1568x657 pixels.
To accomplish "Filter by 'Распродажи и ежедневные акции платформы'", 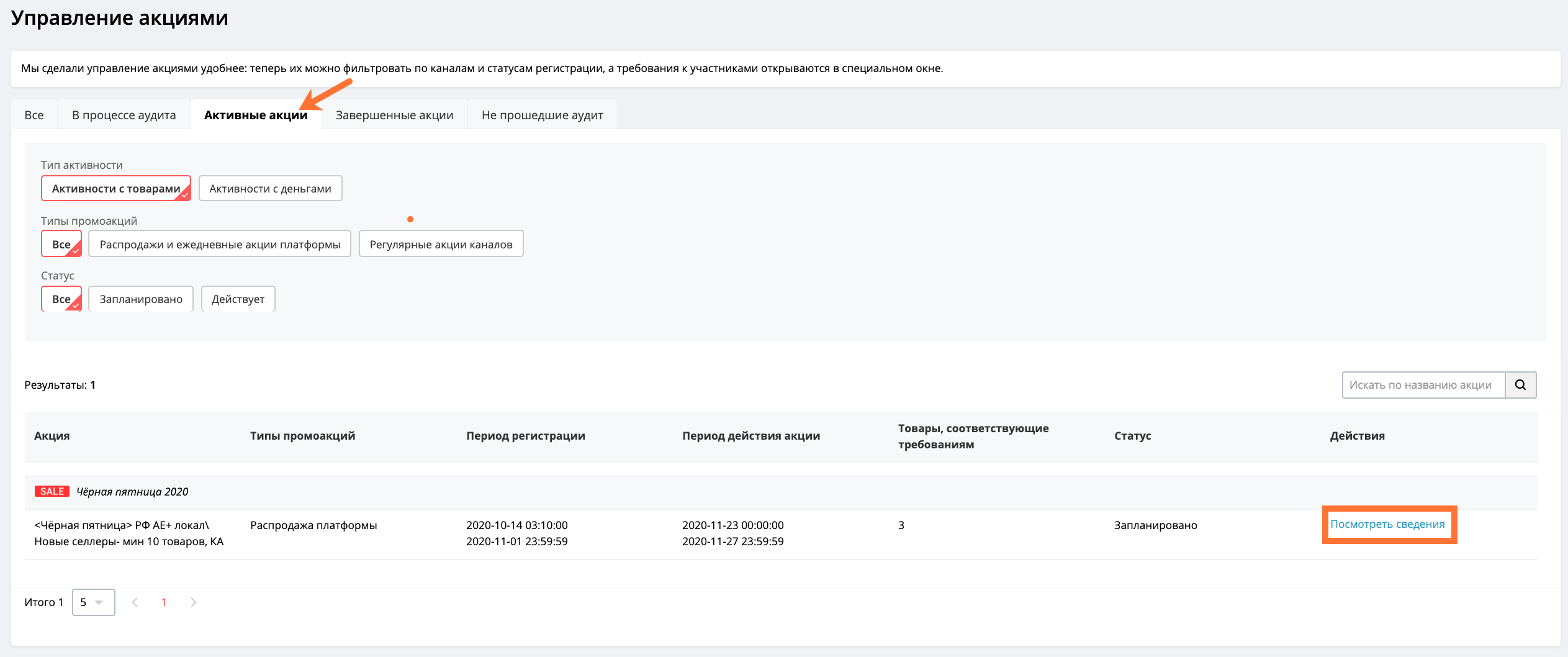I will pos(220,244).
